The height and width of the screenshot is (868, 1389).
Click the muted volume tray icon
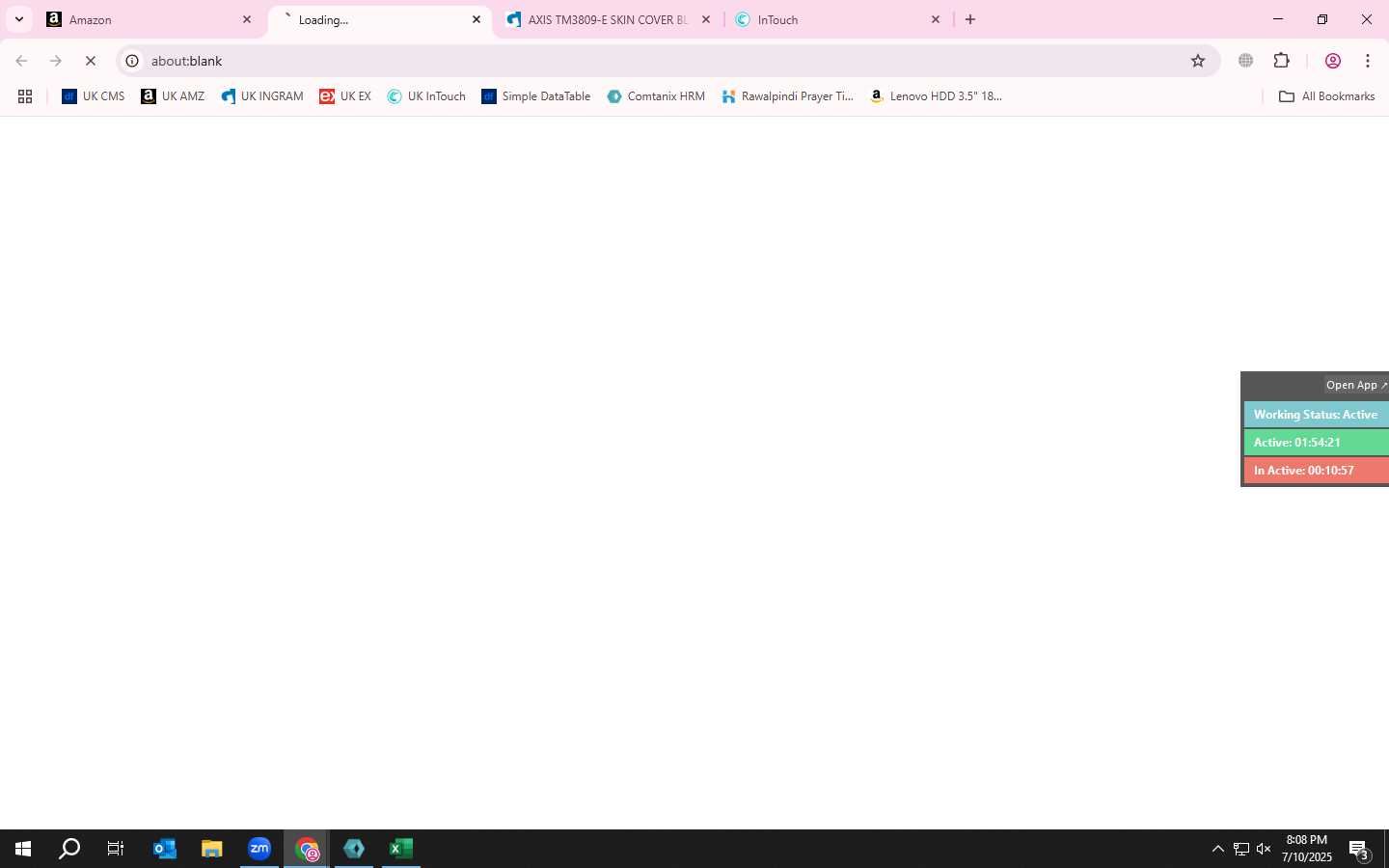pos(1264,849)
